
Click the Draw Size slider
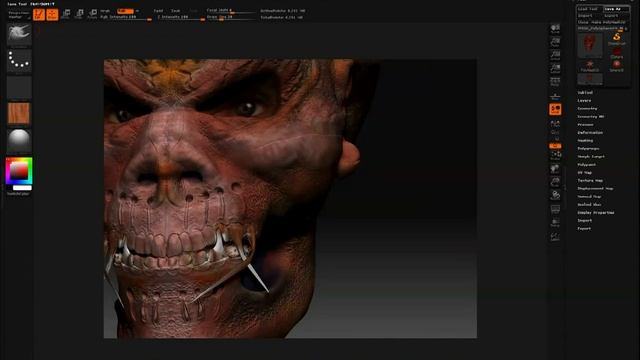point(231,18)
